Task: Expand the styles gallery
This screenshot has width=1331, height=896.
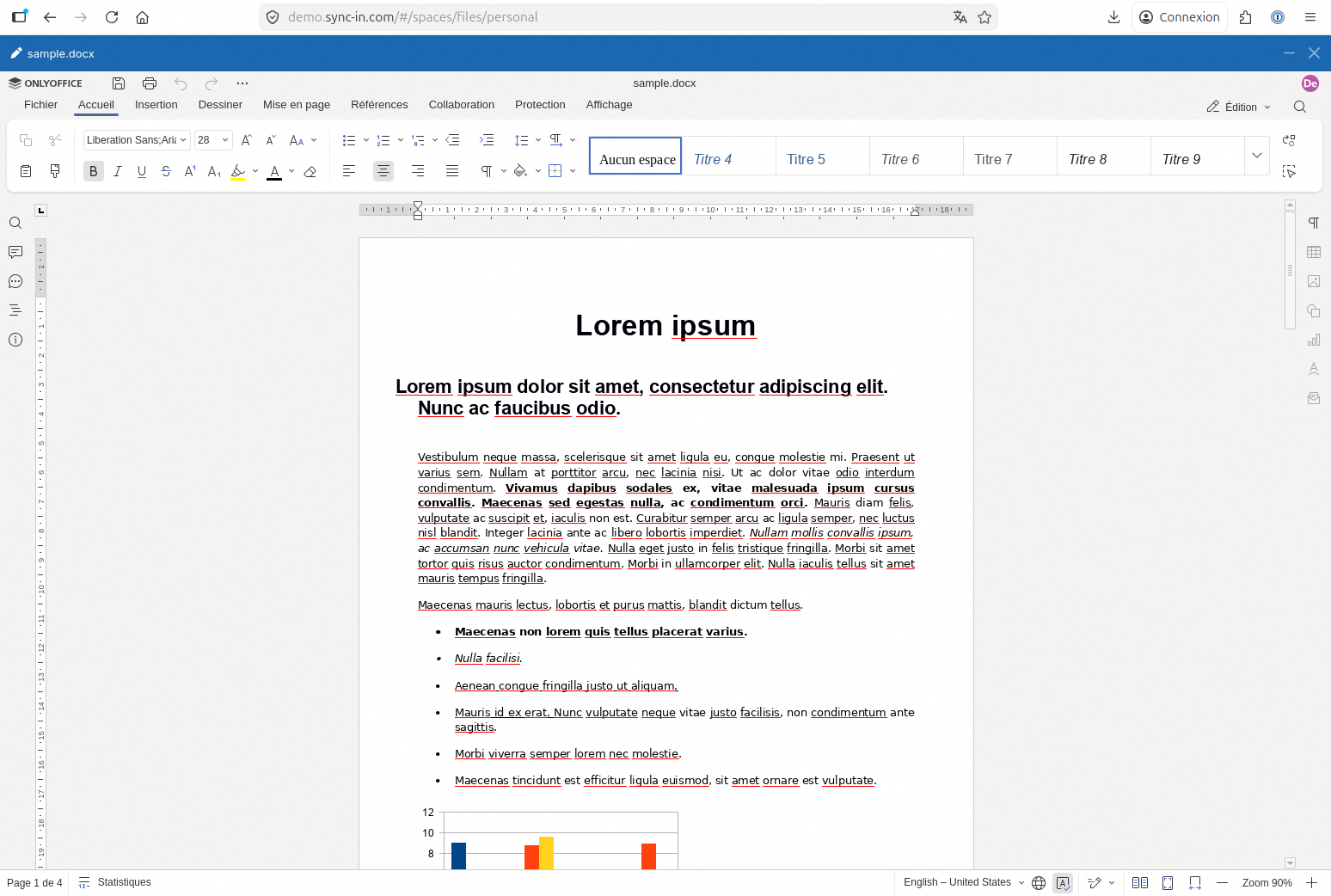Action: tap(1257, 156)
